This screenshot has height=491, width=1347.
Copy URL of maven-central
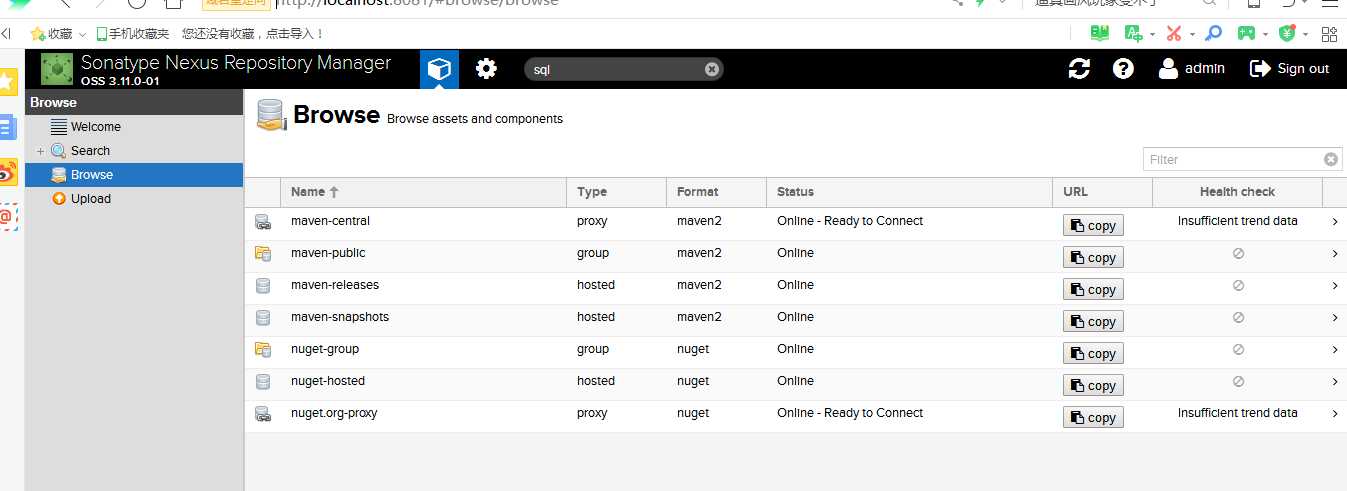1093,225
